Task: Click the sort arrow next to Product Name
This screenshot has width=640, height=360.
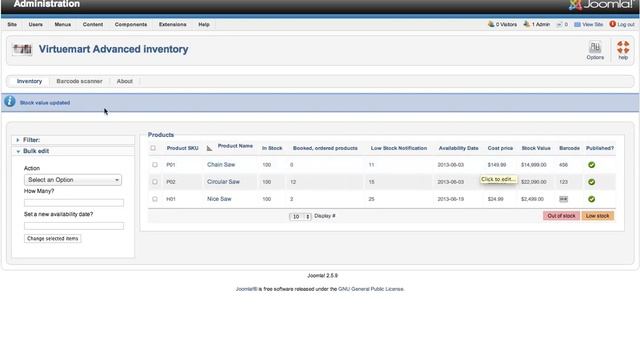Action: pyautogui.click(x=209, y=148)
